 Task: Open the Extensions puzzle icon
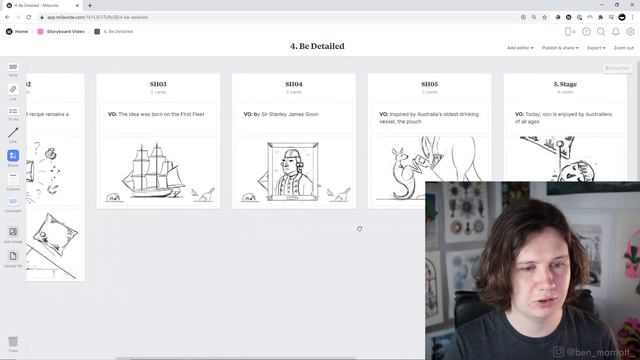pos(600,17)
